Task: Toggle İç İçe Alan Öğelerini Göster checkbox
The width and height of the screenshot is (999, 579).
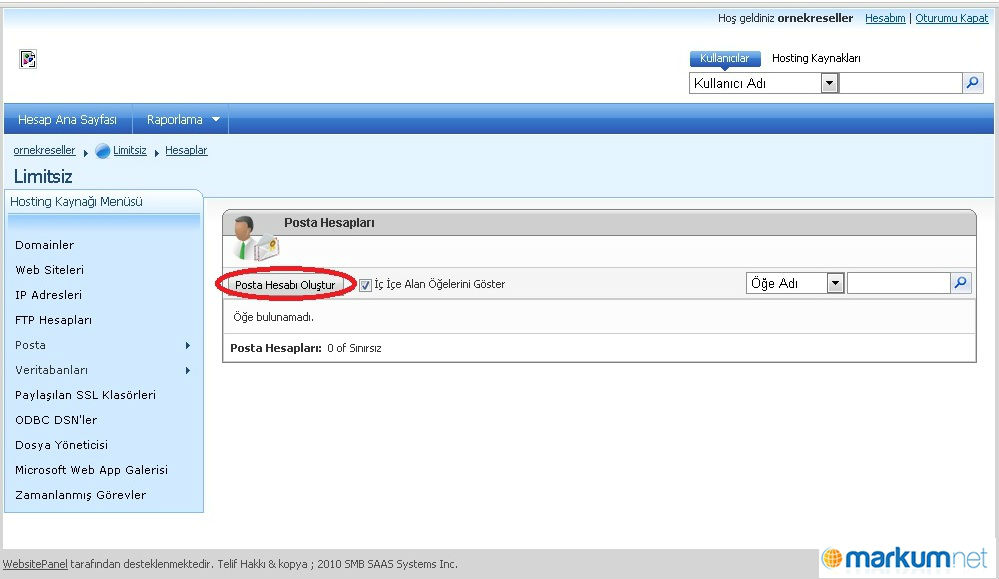Action: point(365,285)
